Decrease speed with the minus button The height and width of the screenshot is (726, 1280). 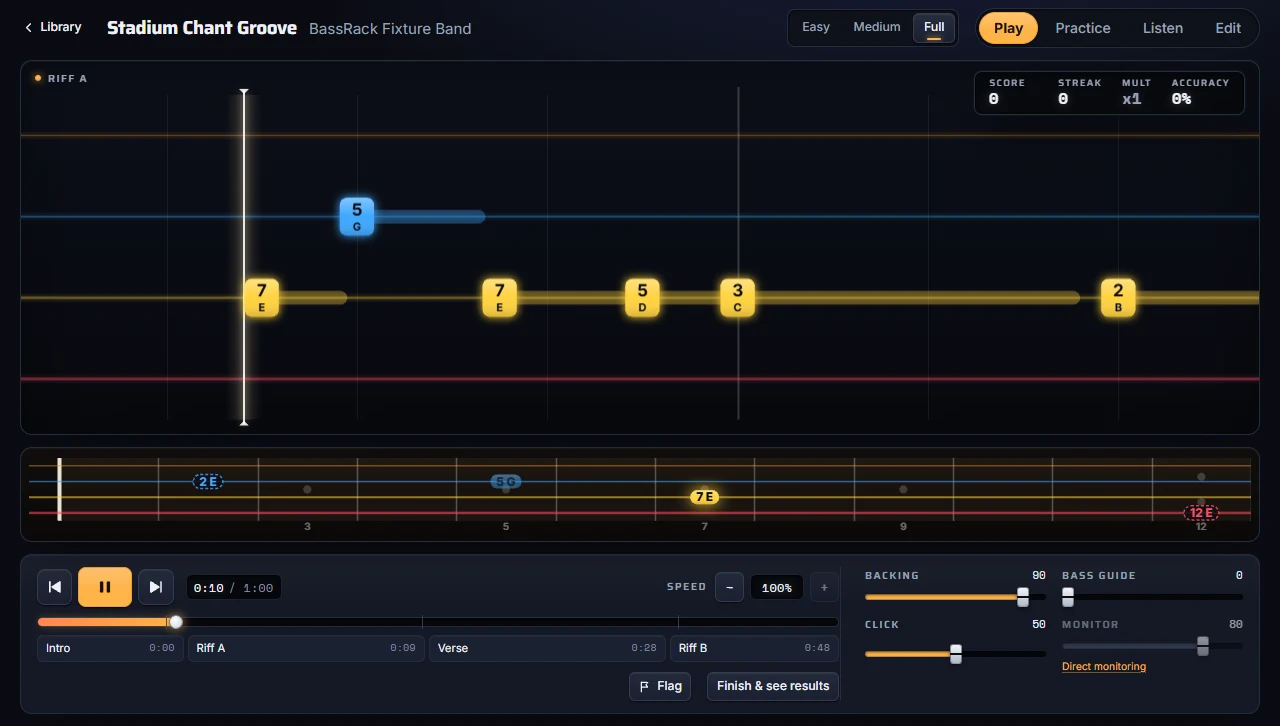pyautogui.click(x=729, y=587)
